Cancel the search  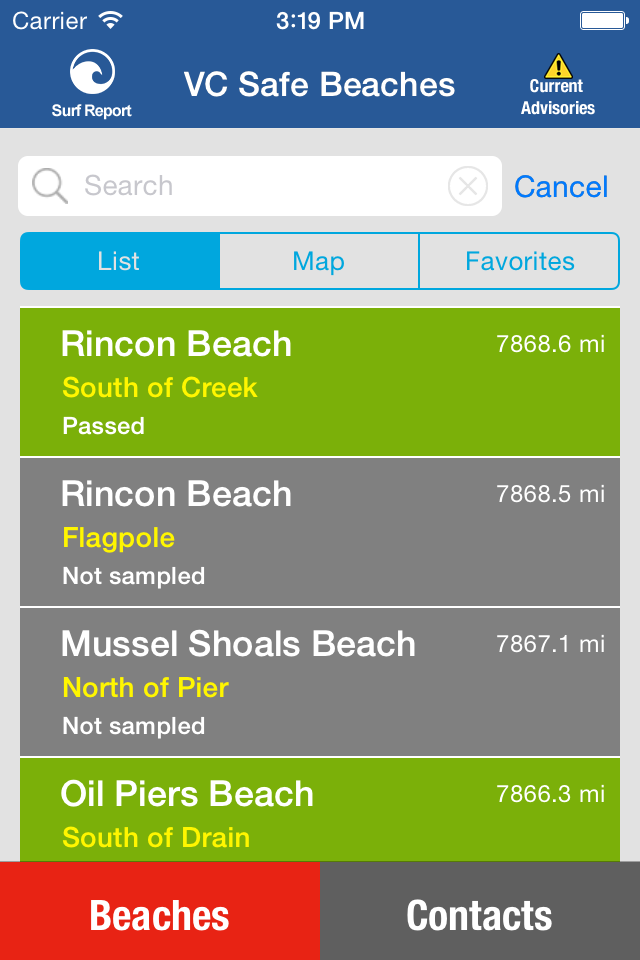pos(561,187)
